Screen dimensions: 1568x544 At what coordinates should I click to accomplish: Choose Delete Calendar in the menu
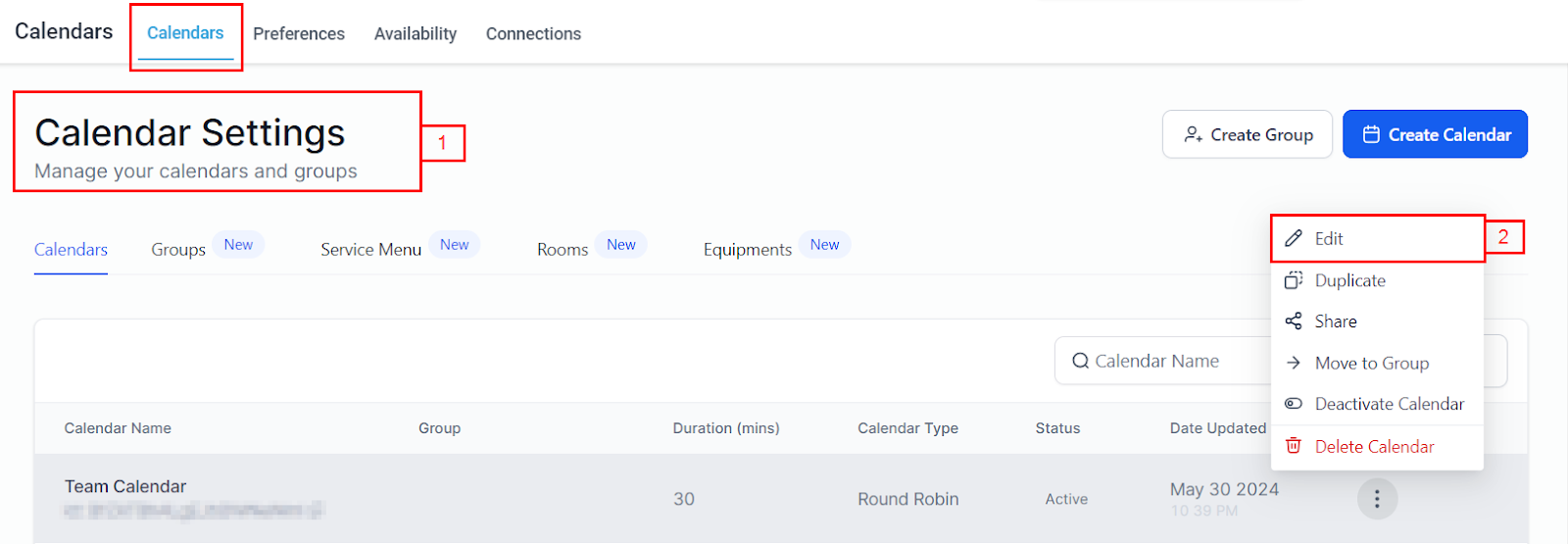point(1374,446)
